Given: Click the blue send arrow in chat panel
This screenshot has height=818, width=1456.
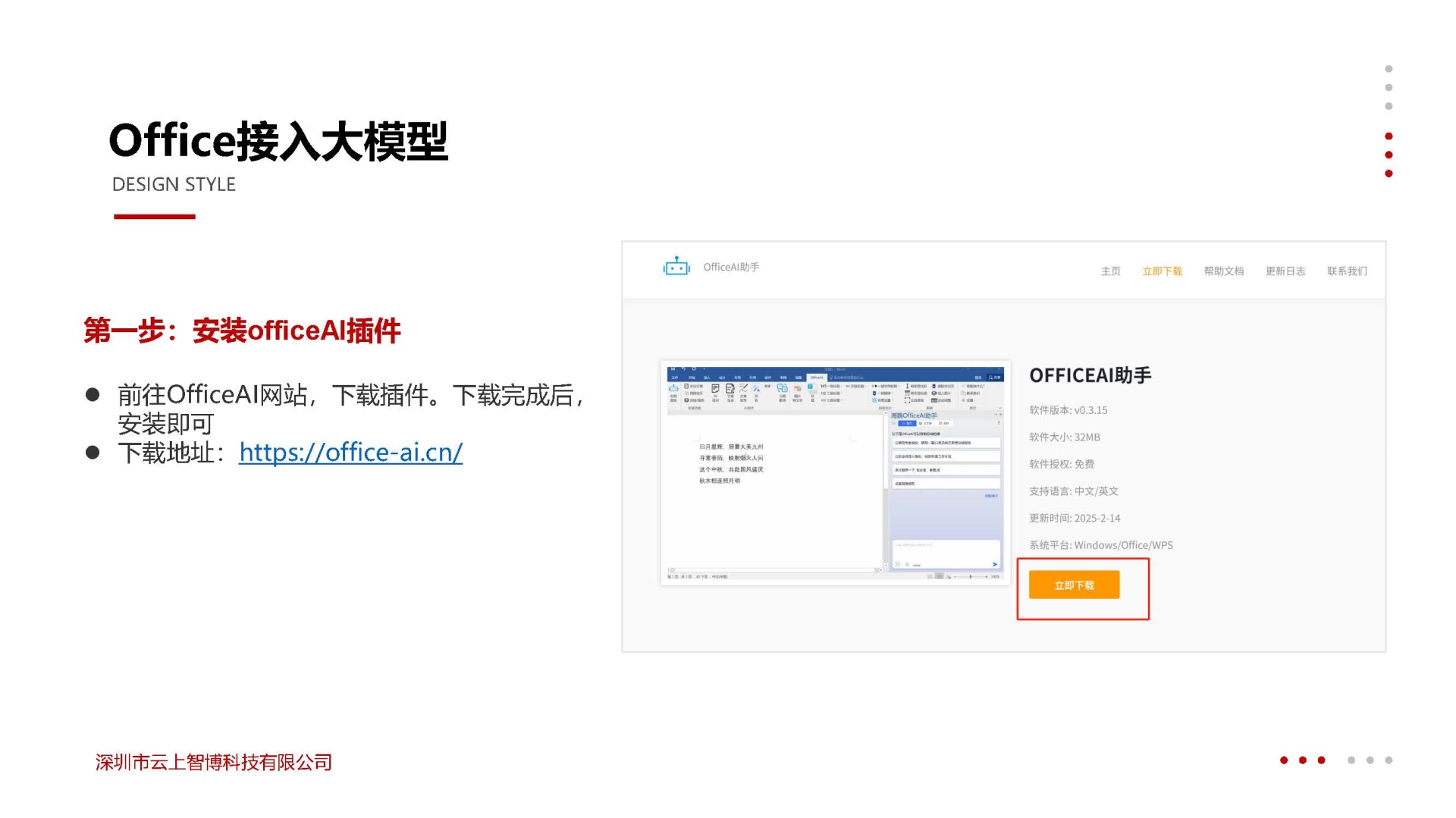Looking at the screenshot, I should 994,564.
